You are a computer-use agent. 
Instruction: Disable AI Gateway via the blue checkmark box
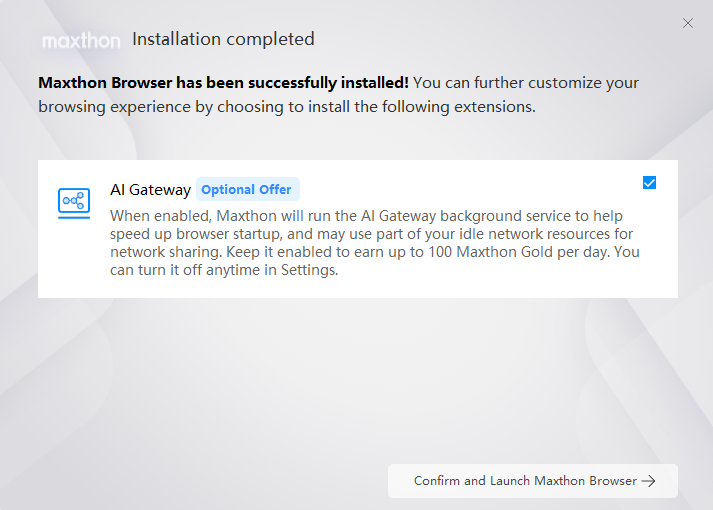click(649, 183)
